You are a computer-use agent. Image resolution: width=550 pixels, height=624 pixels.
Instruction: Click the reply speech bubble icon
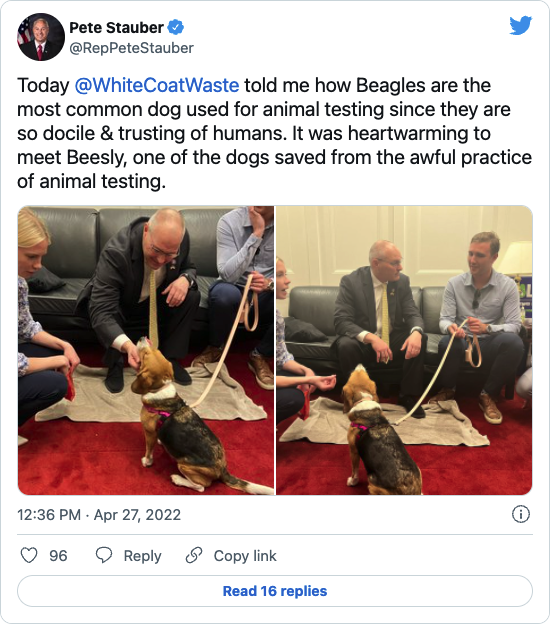[104, 555]
